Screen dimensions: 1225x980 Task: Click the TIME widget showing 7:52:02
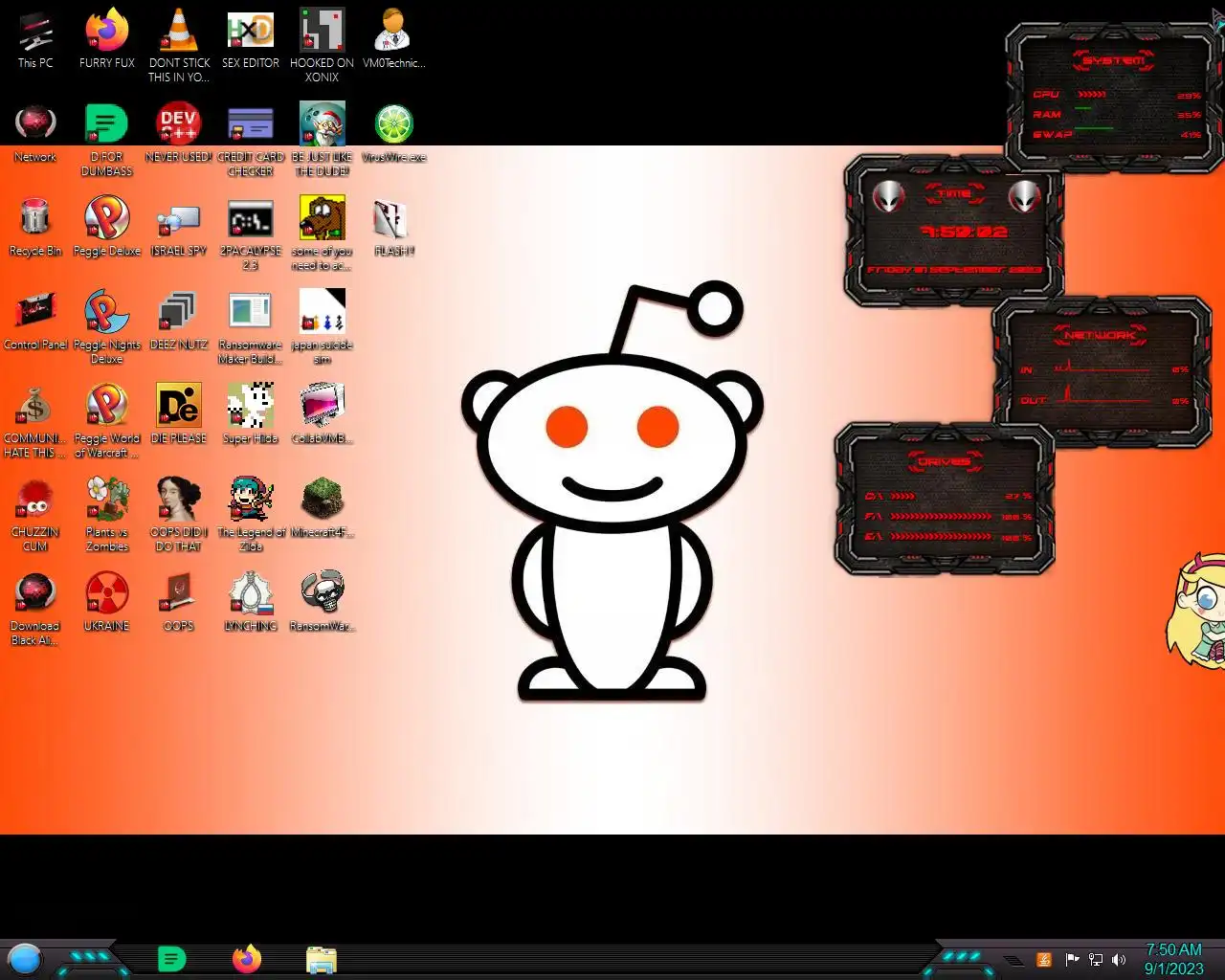tap(953, 231)
